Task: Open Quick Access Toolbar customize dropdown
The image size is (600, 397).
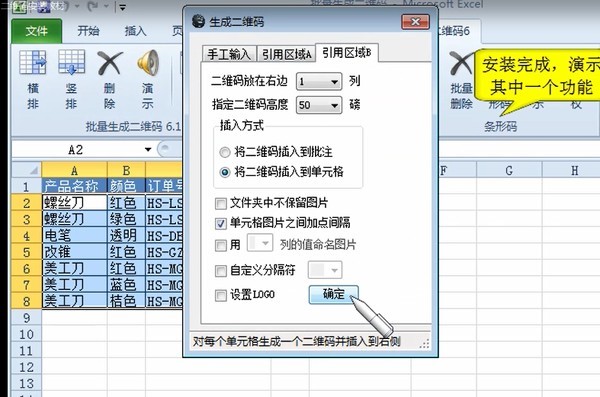Action: click(122, 7)
